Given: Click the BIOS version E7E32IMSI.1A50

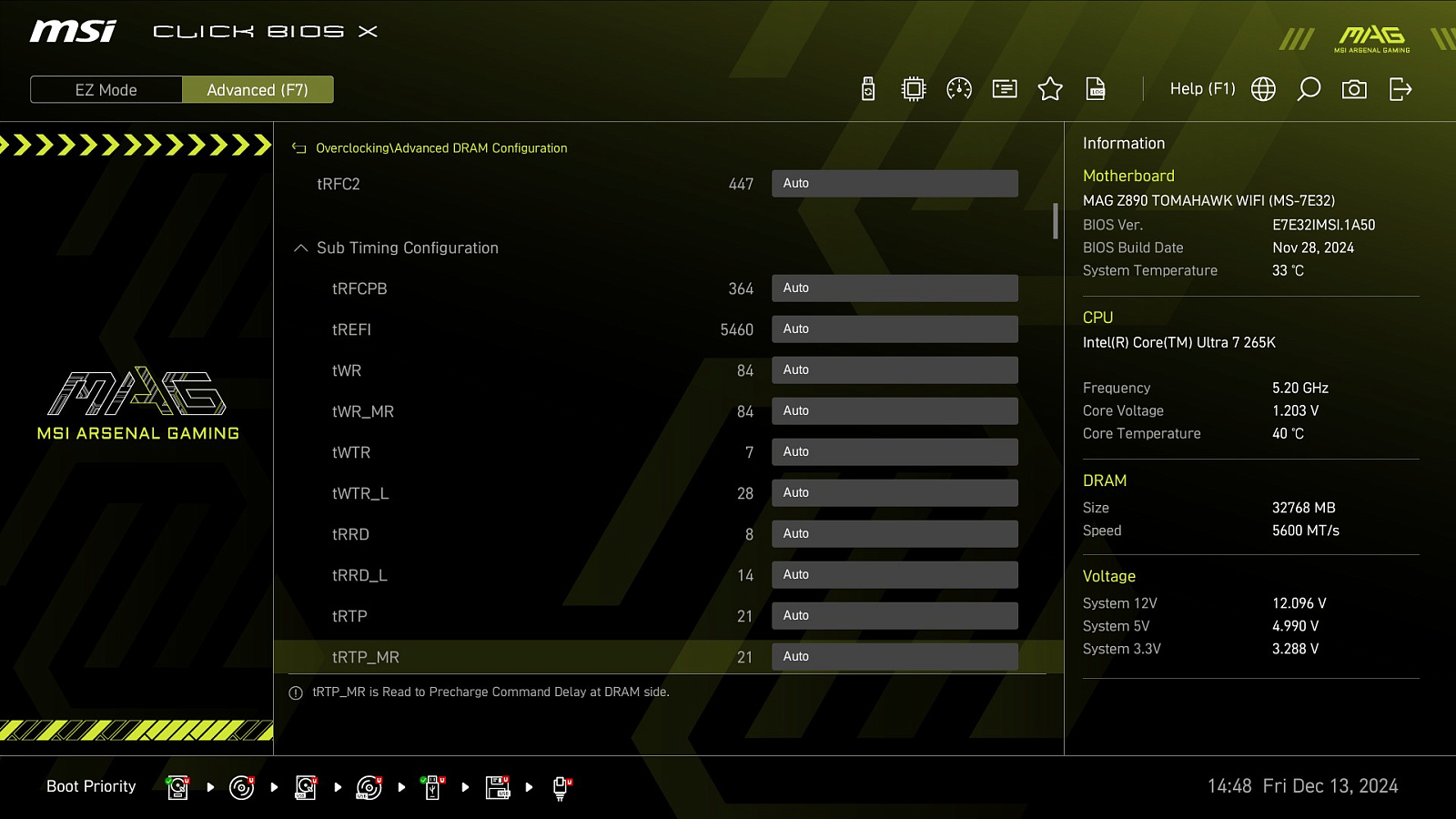Looking at the screenshot, I should 1324,225.
